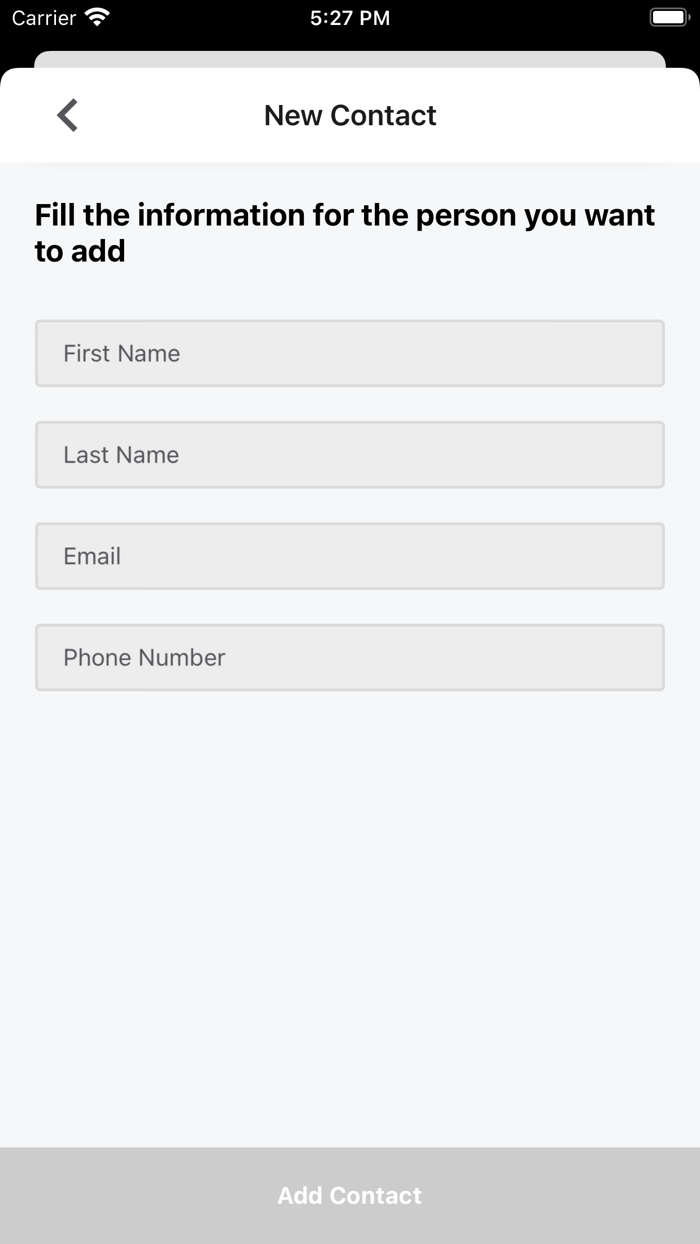
Task: Tap the 'Email' placeholder text
Action: click(x=92, y=556)
